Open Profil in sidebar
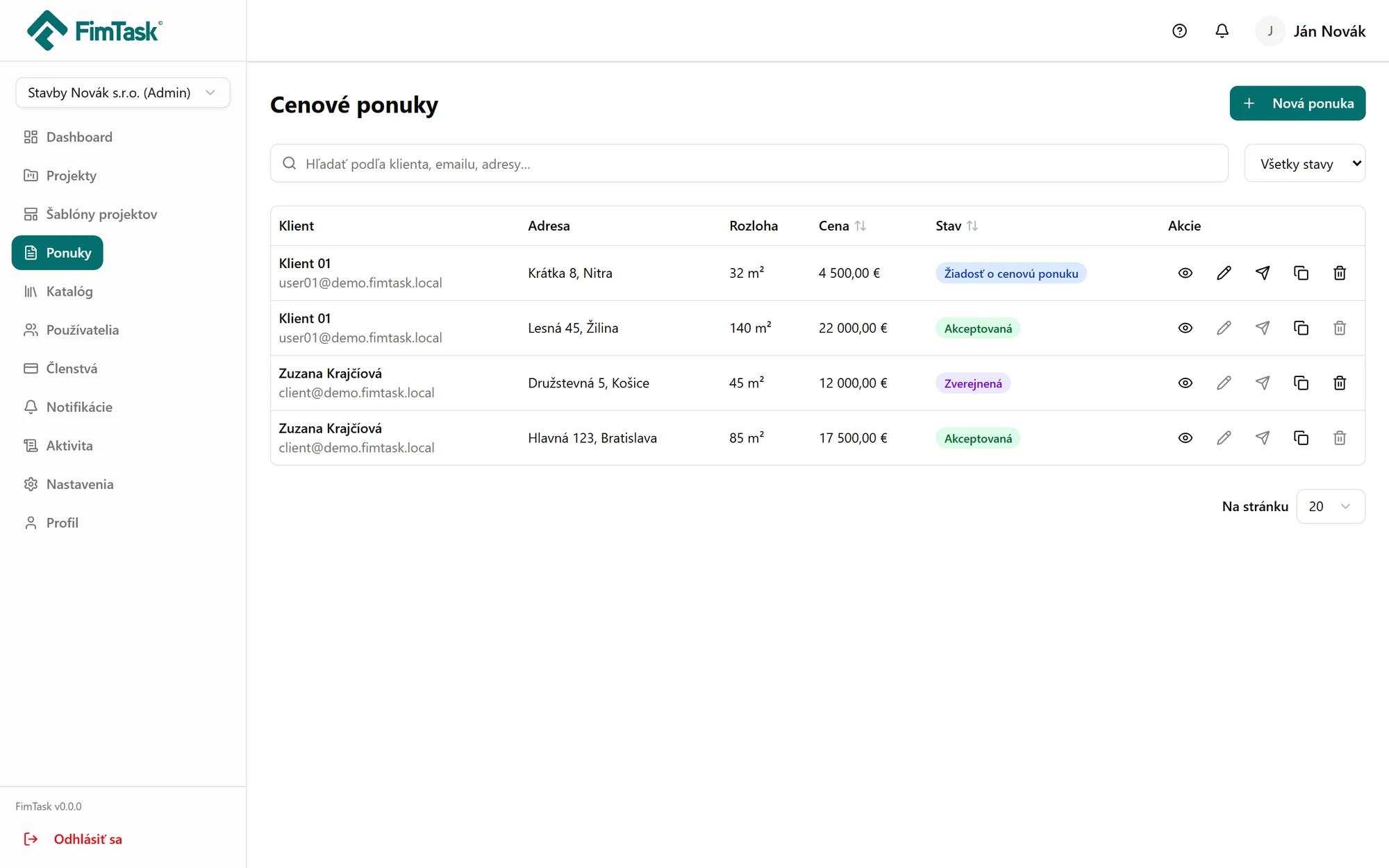Viewport: 1389px width, 868px height. 51,523
